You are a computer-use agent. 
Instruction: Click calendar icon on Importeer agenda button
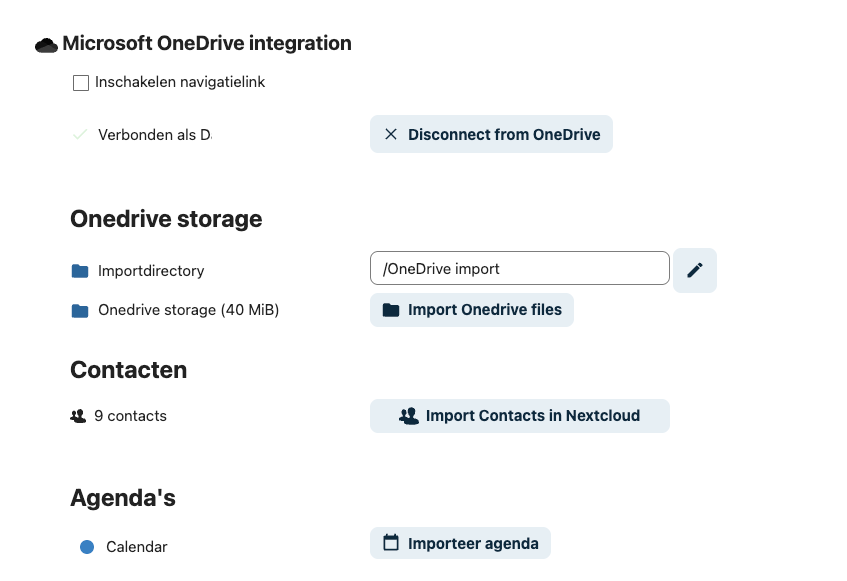point(391,543)
